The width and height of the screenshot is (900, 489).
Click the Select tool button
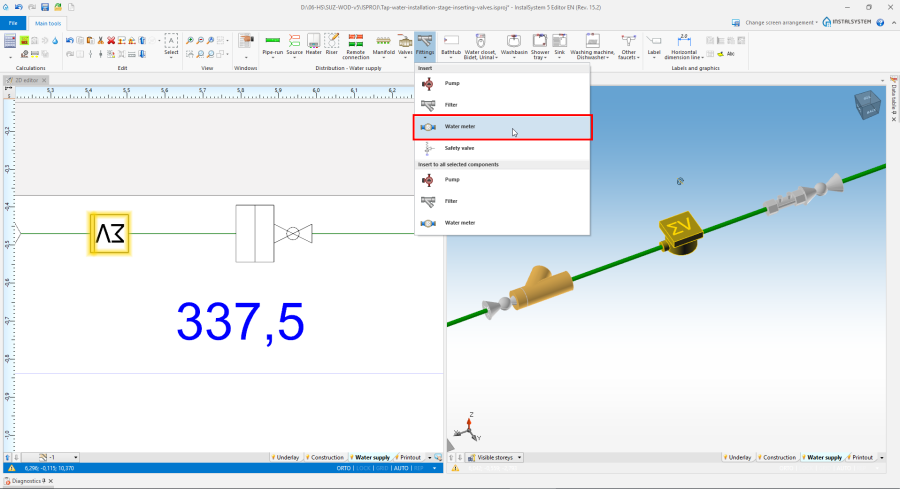click(x=171, y=45)
